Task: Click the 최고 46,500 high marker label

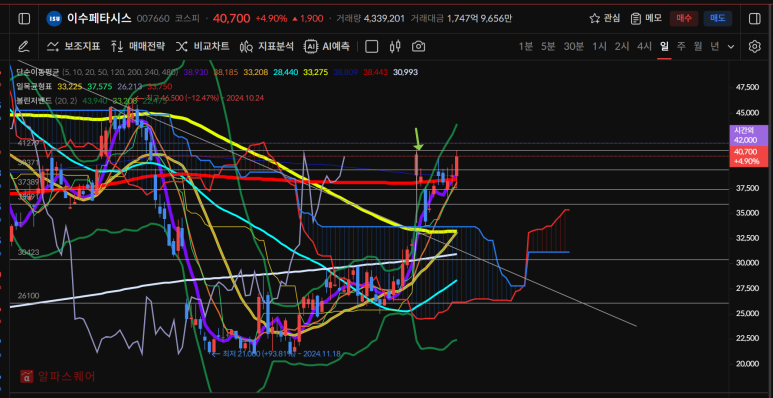Action: pyautogui.click(x=200, y=98)
